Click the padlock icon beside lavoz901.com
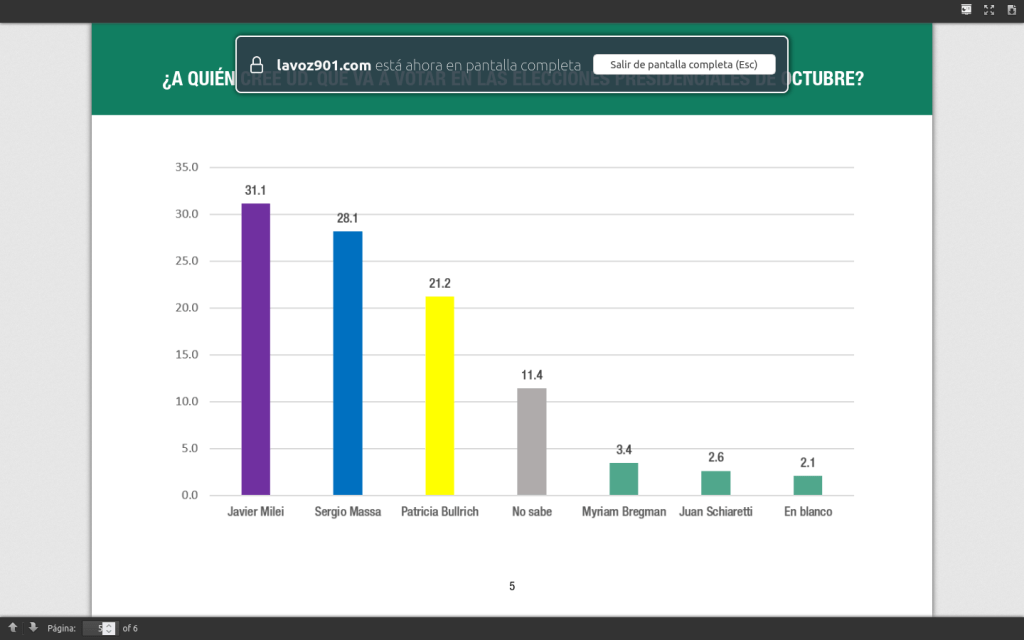 (x=256, y=64)
